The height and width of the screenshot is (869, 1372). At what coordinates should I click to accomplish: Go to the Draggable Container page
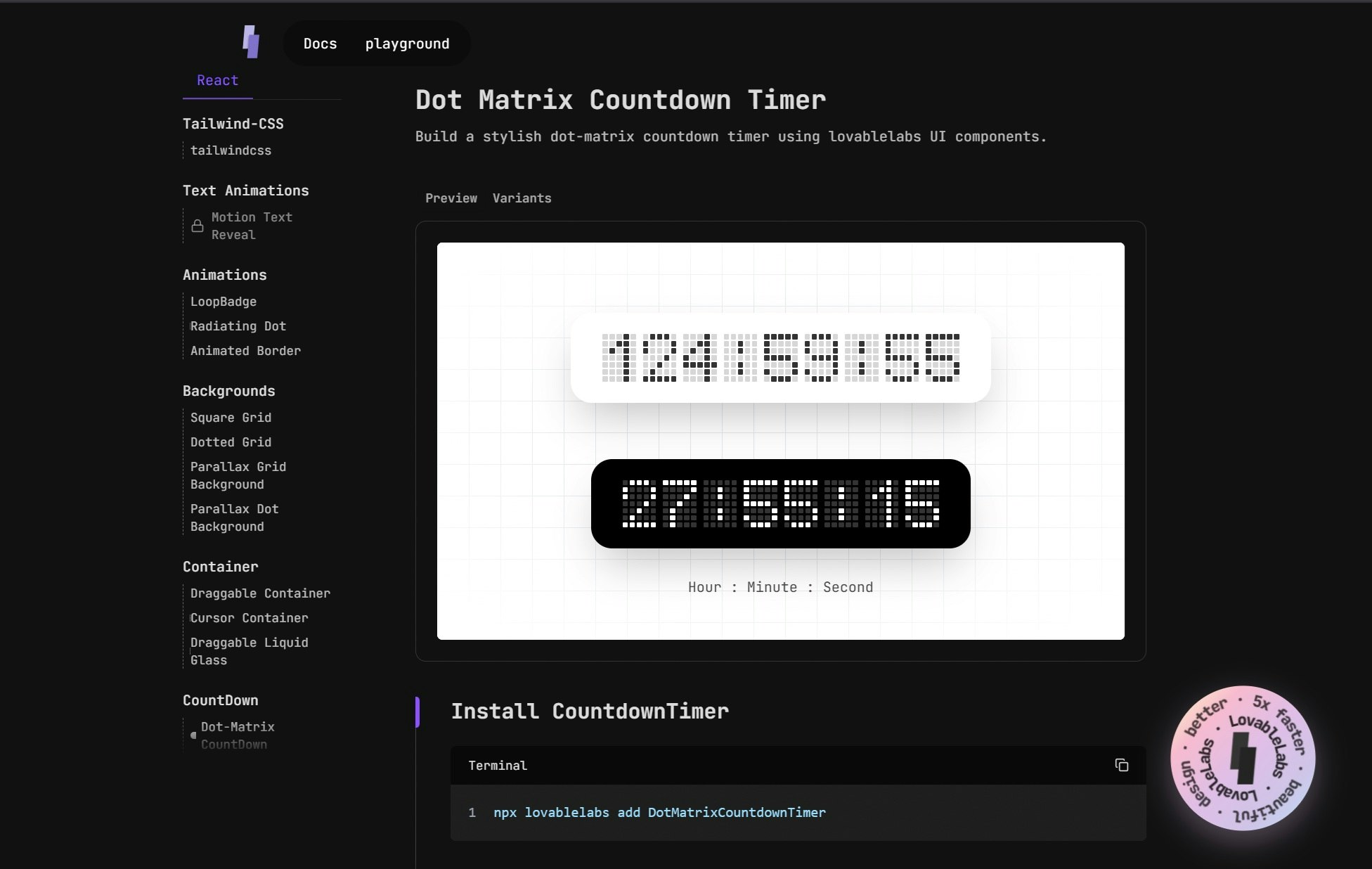pyautogui.click(x=260, y=593)
